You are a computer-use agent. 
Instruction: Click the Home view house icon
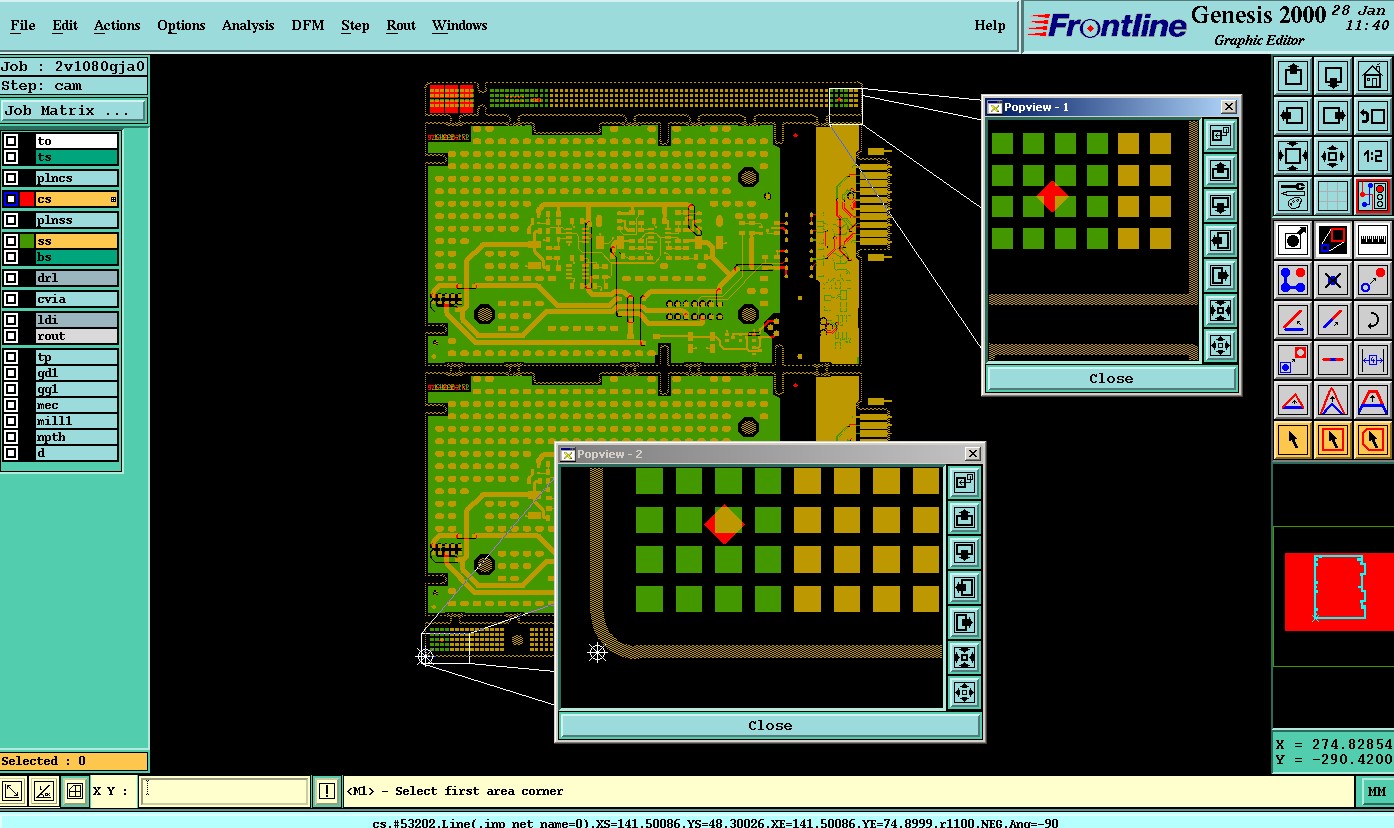point(1373,77)
